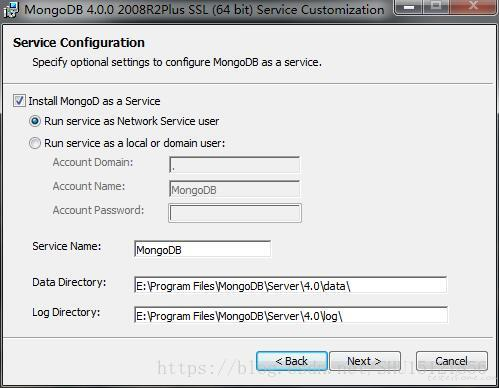Edit the Data Directory path field
499x388 pixels.
(290, 285)
